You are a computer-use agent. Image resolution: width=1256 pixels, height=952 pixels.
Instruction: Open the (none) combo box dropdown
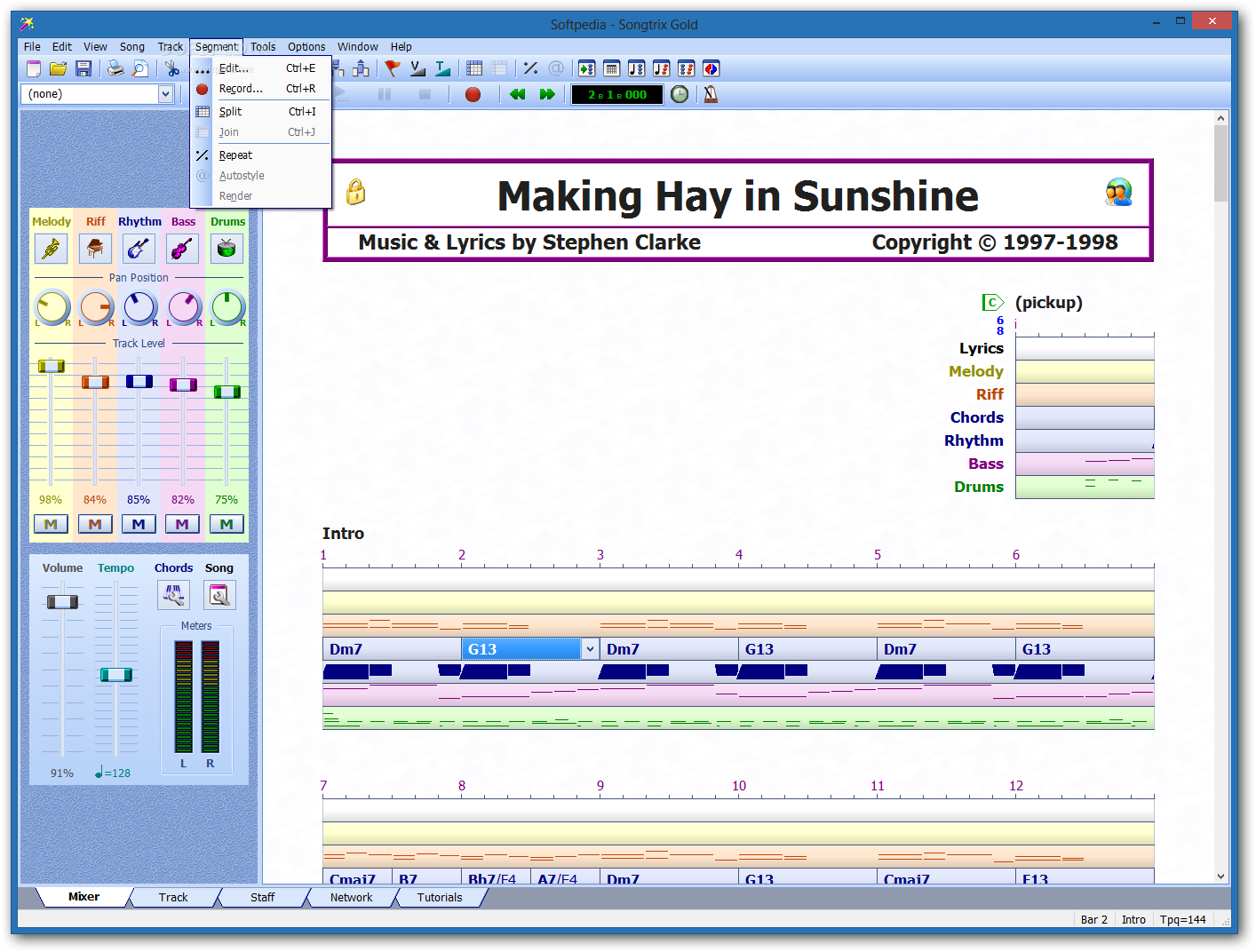click(x=165, y=94)
